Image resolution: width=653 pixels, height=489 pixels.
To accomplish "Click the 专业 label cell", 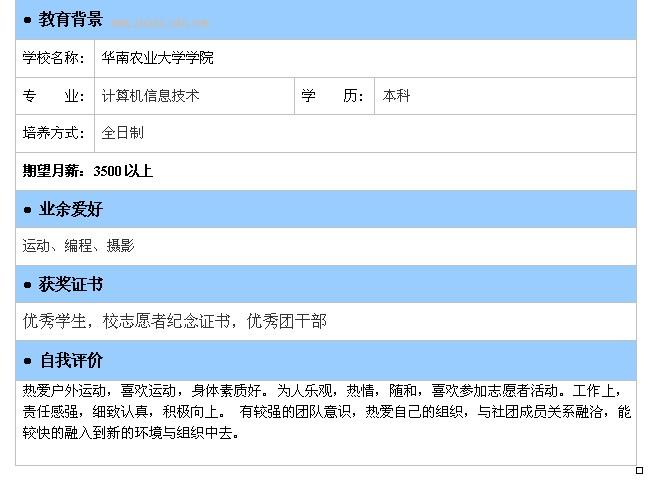I will pos(55,96).
